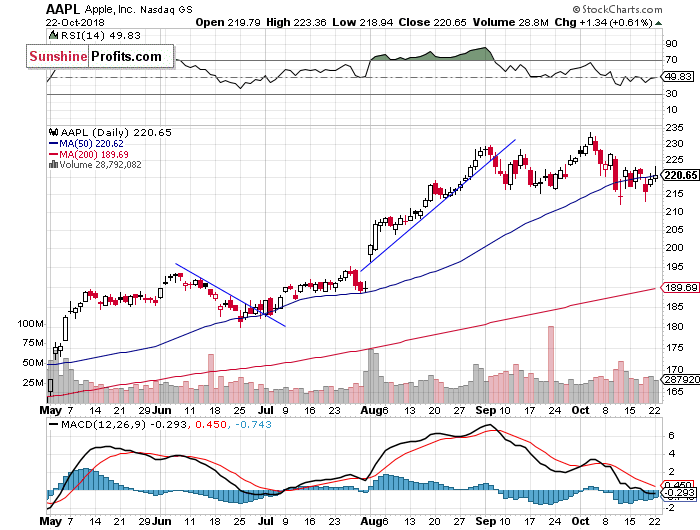The image size is (700, 530).
Task: Click the -0.743 MACD histogram value in legend
Action: pos(253,424)
